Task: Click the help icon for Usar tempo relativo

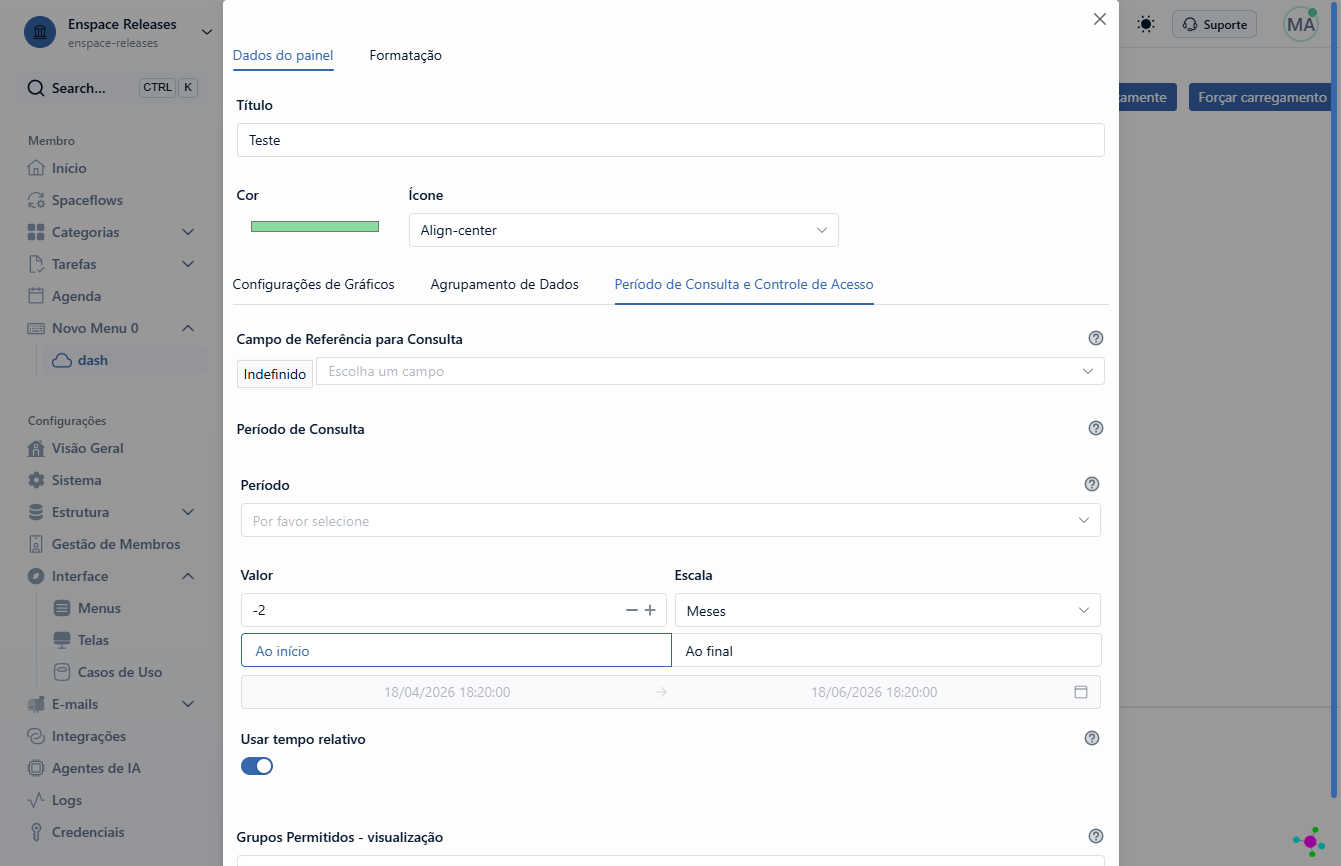Action: pyautogui.click(x=1092, y=738)
